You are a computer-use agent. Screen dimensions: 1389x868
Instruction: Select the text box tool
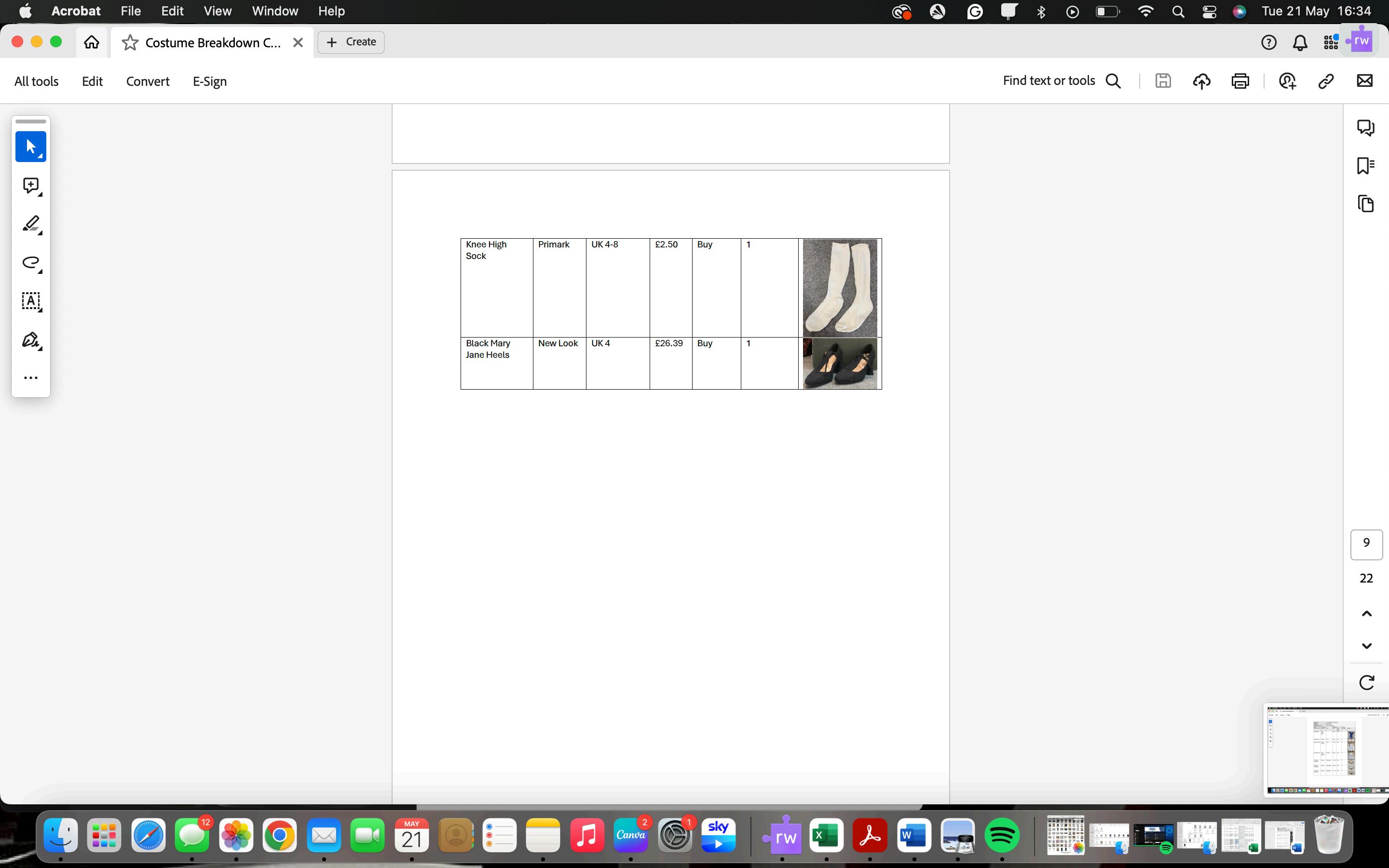[x=30, y=301]
